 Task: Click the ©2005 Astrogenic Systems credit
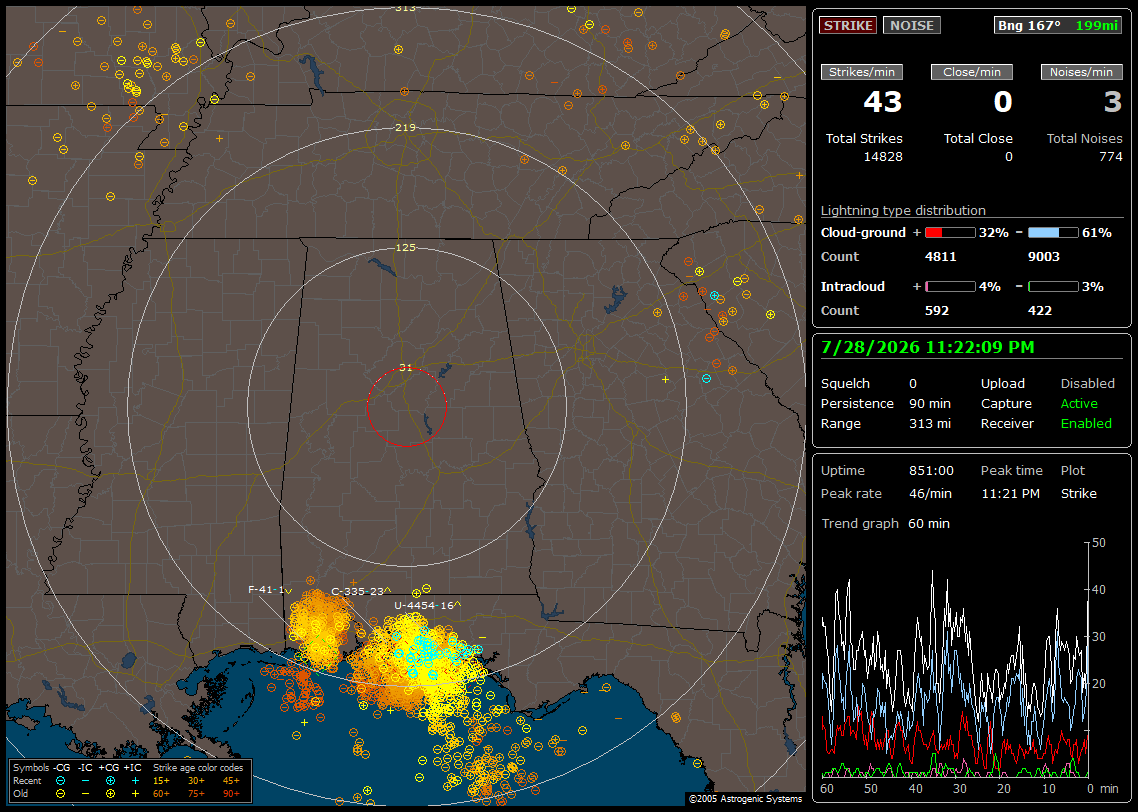[745, 799]
